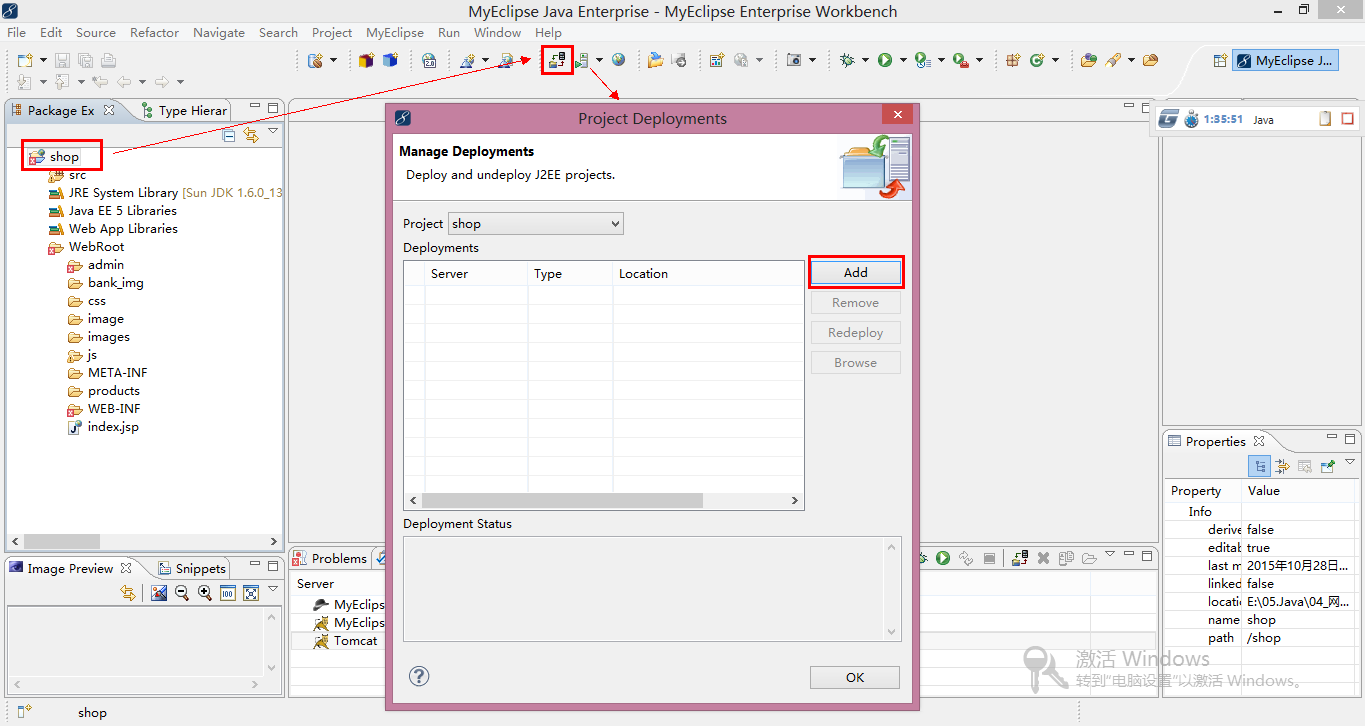Click the Web 2.0 tools icon in toolbar

pos(429,60)
